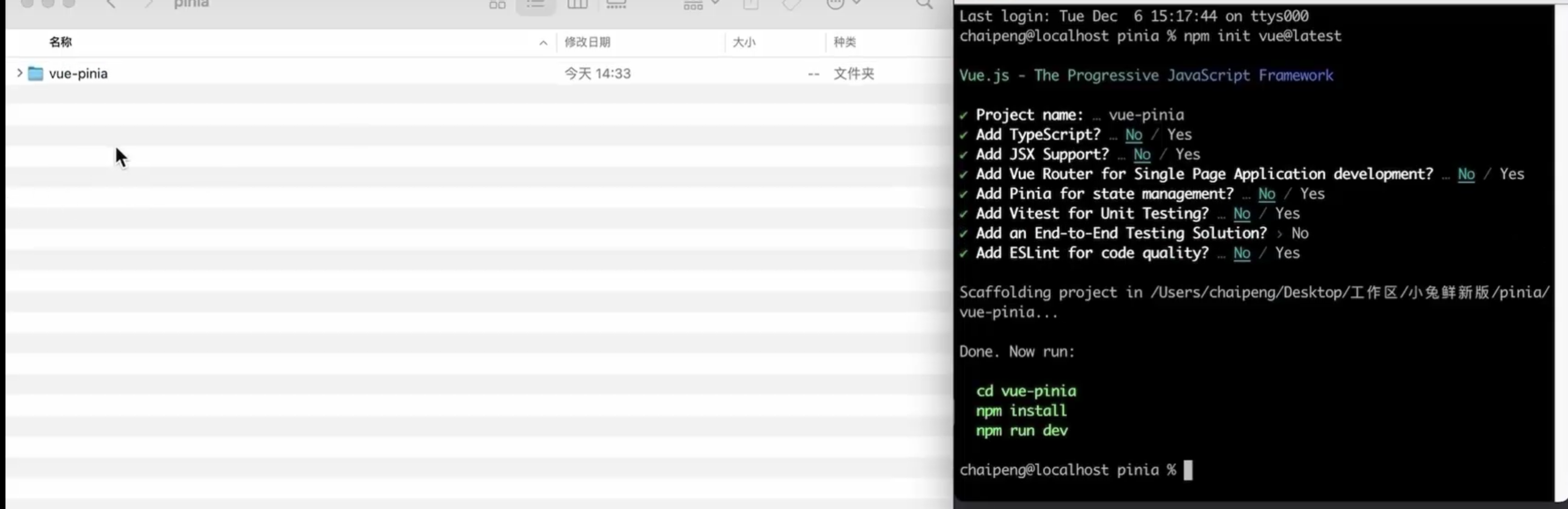Image resolution: width=1568 pixels, height=509 pixels.
Task: Expand the vue-pinia folder chevron
Action: click(20, 74)
